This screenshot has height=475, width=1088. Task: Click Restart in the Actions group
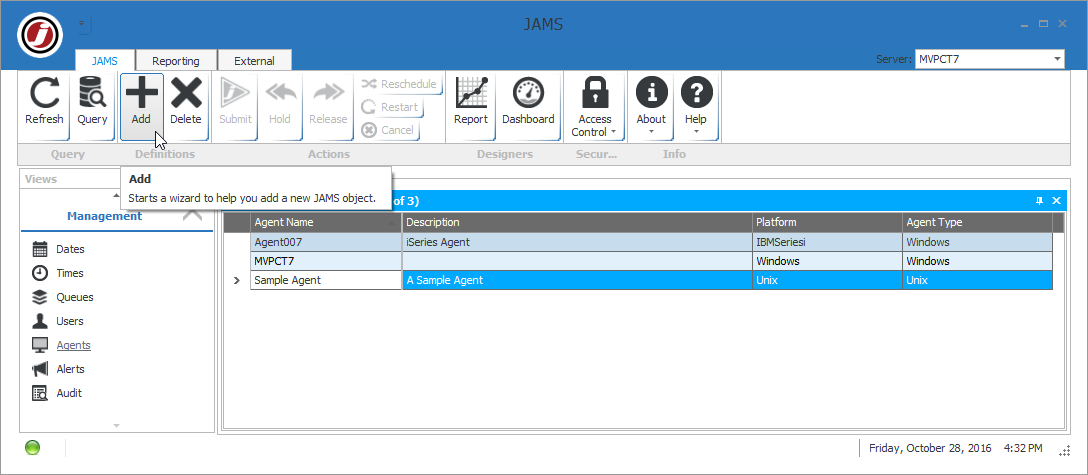tap(391, 107)
